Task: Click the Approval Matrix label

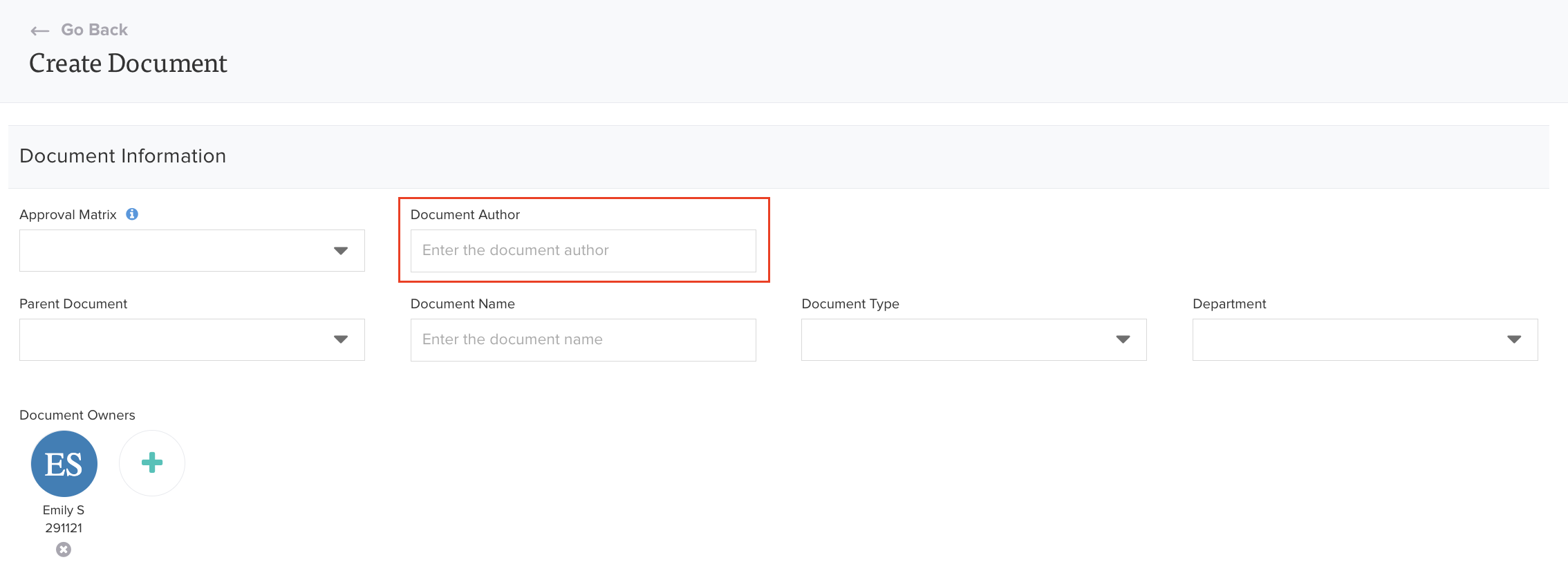Action: 68,214
